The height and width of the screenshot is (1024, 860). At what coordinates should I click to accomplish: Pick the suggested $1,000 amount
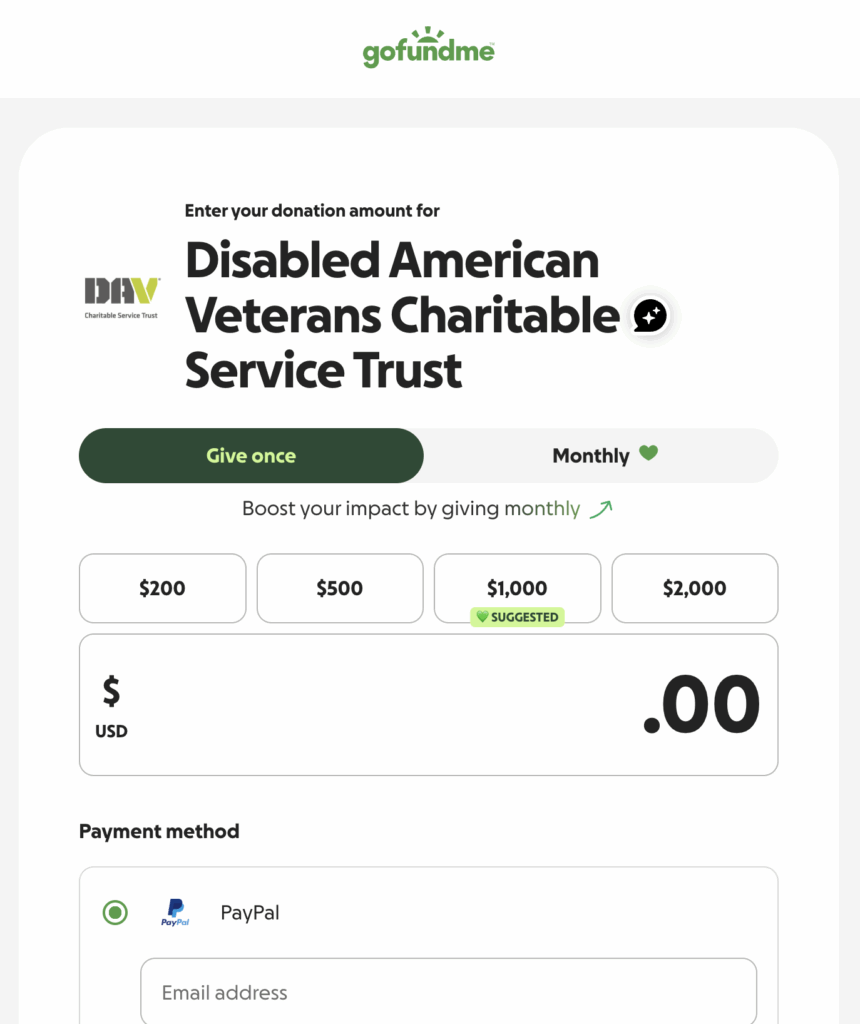pyautogui.click(x=517, y=587)
